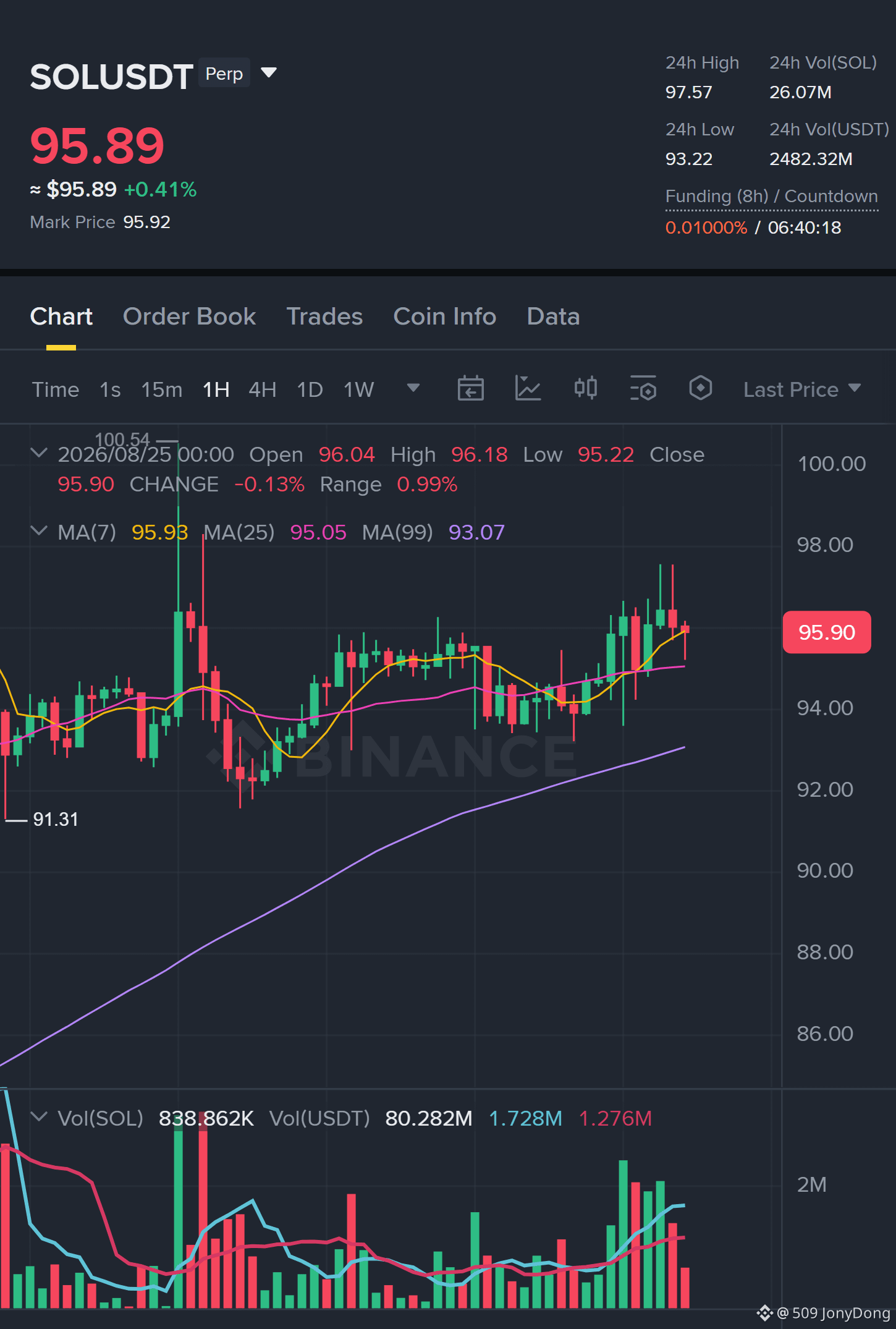Click the 91.31 low price marker label

pyautogui.click(x=56, y=819)
